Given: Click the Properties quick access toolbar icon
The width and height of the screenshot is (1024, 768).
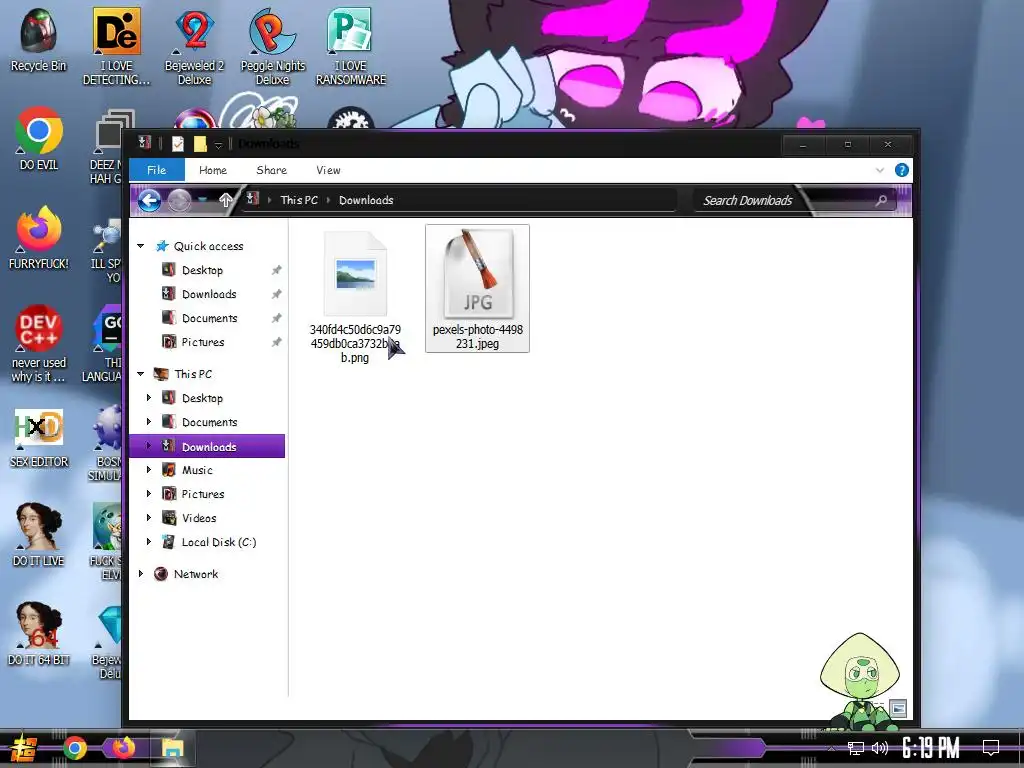Looking at the screenshot, I should click(178, 144).
